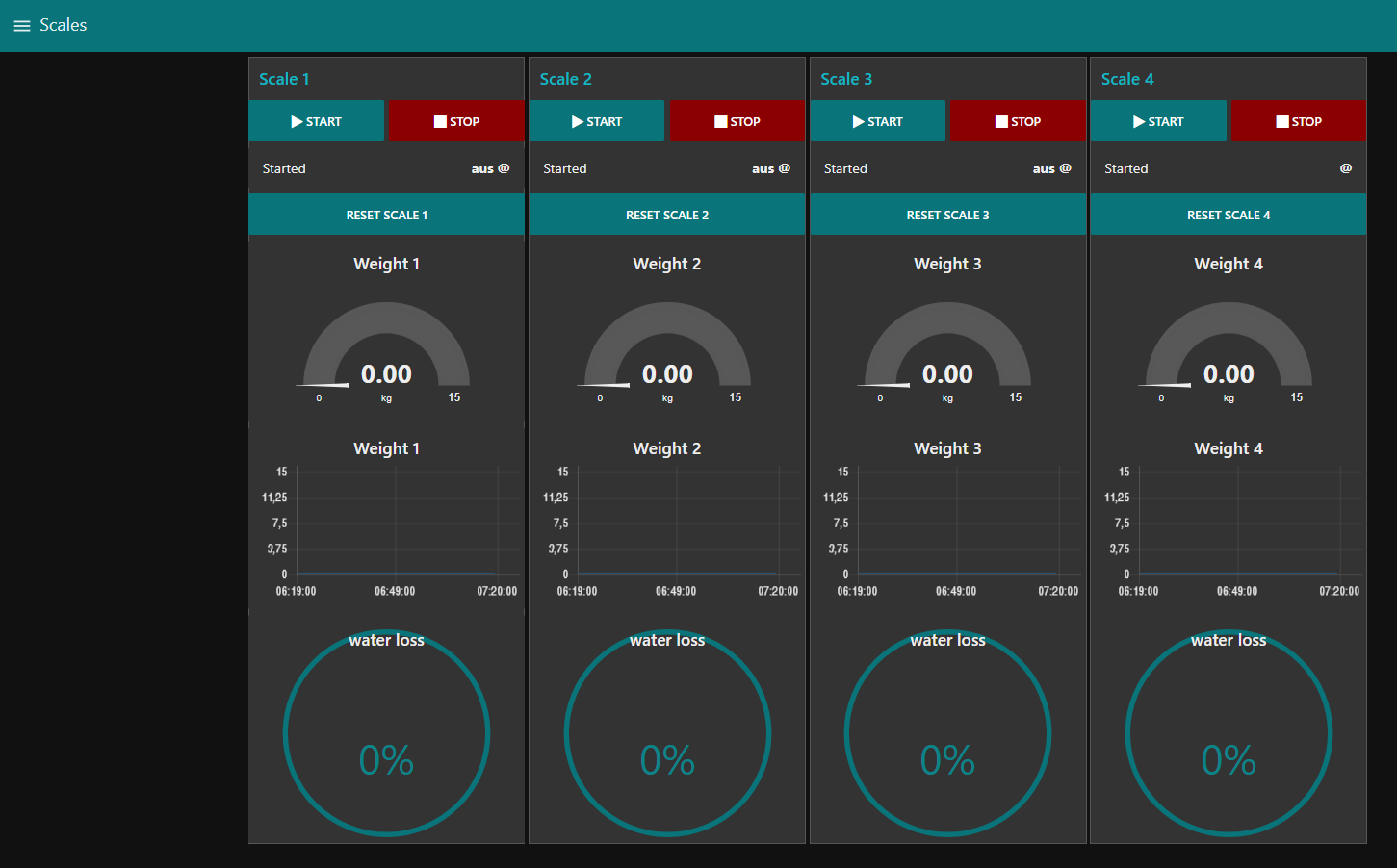Viewport: 1397px width, 868px height.
Task: Click the Scale 1 panel title
Action: (x=284, y=79)
